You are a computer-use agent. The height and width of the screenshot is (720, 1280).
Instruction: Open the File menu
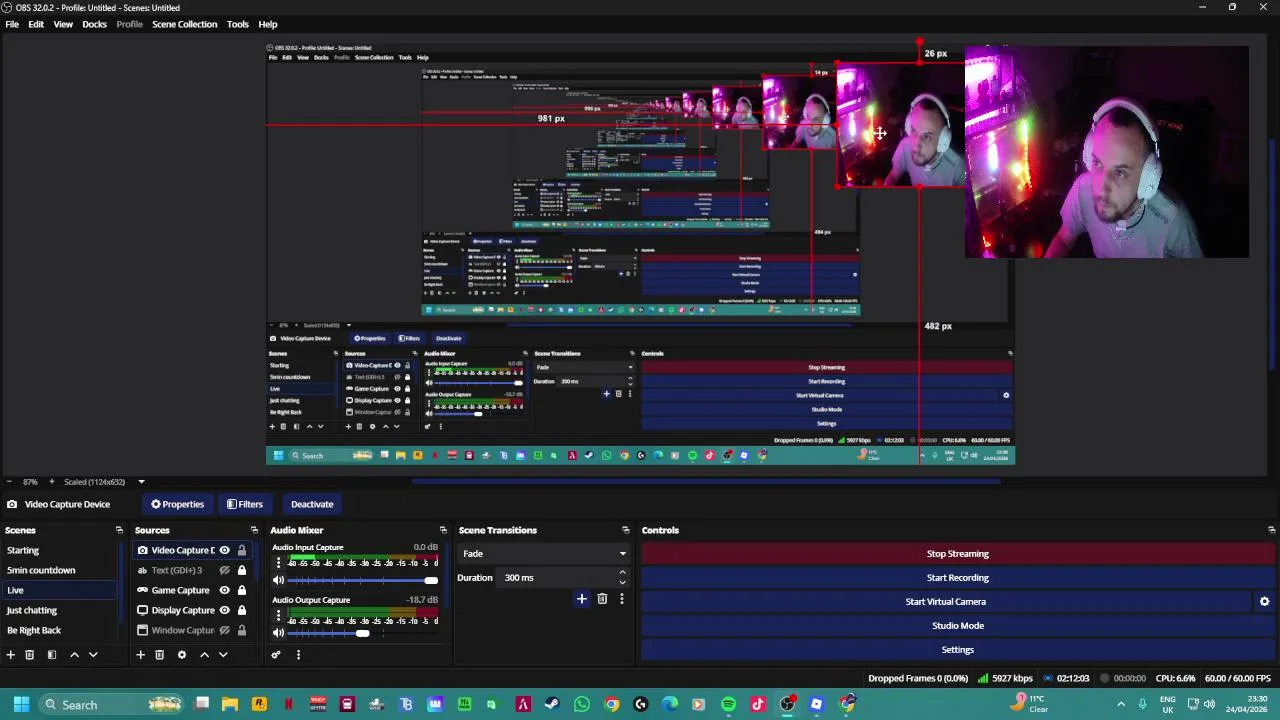pyautogui.click(x=12, y=24)
